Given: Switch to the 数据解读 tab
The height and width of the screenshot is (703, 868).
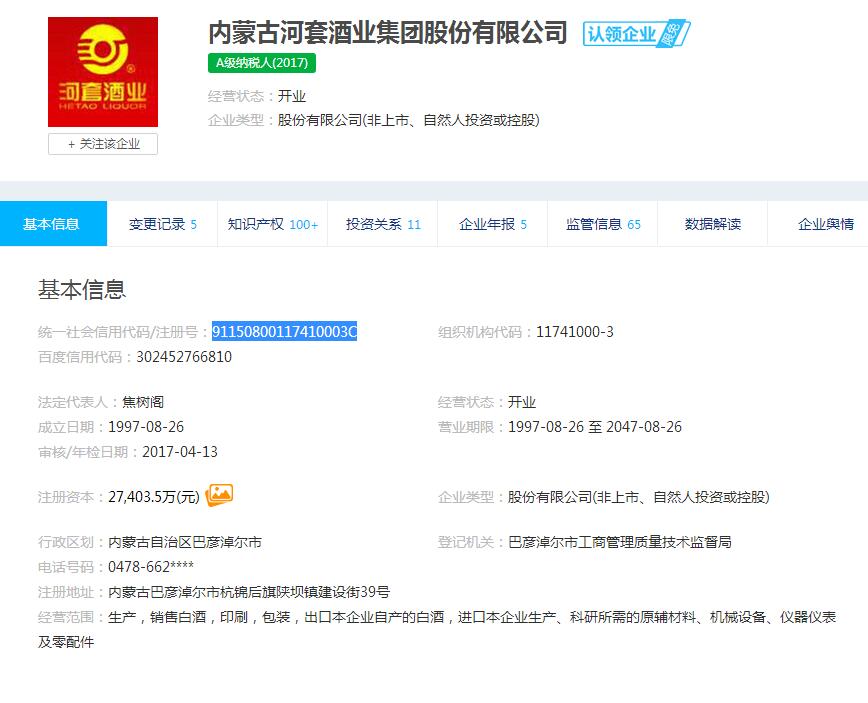Looking at the screenshot, I should point(712,224).
